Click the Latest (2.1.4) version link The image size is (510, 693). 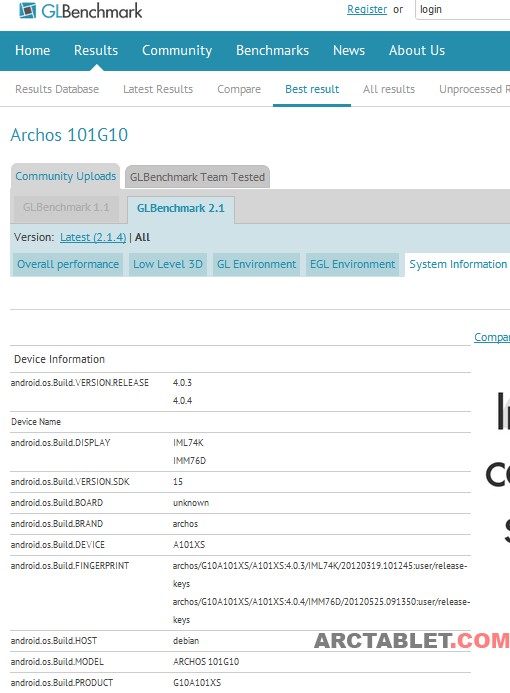(93, 237)
